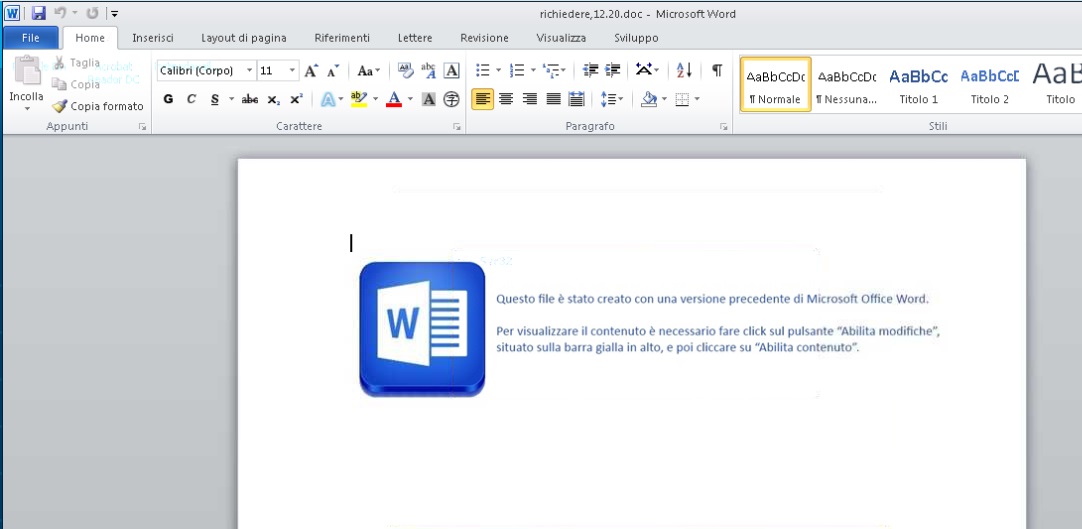Open the line spacing menu
This screenshot has width=1082, height=529.
pos(611,99)
